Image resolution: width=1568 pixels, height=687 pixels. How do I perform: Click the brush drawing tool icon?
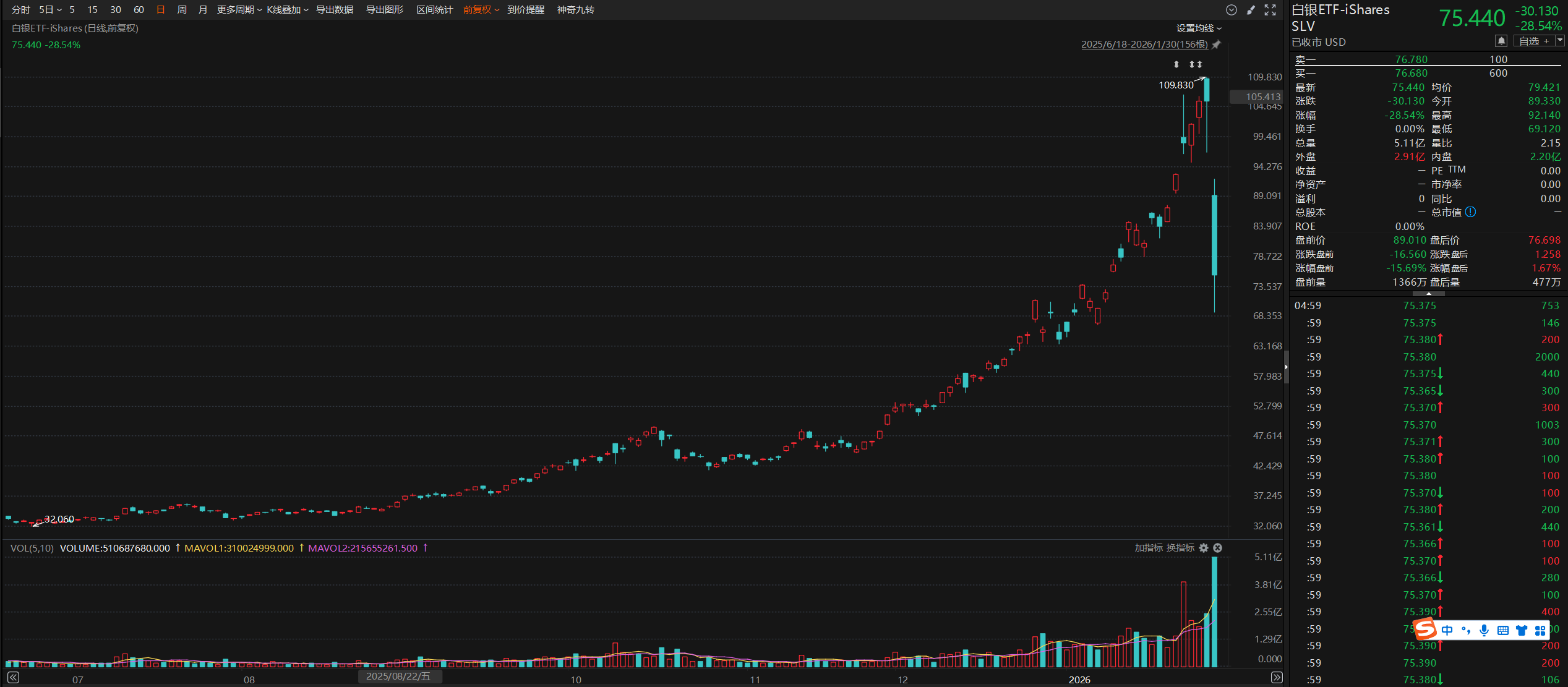(1251, 10)
